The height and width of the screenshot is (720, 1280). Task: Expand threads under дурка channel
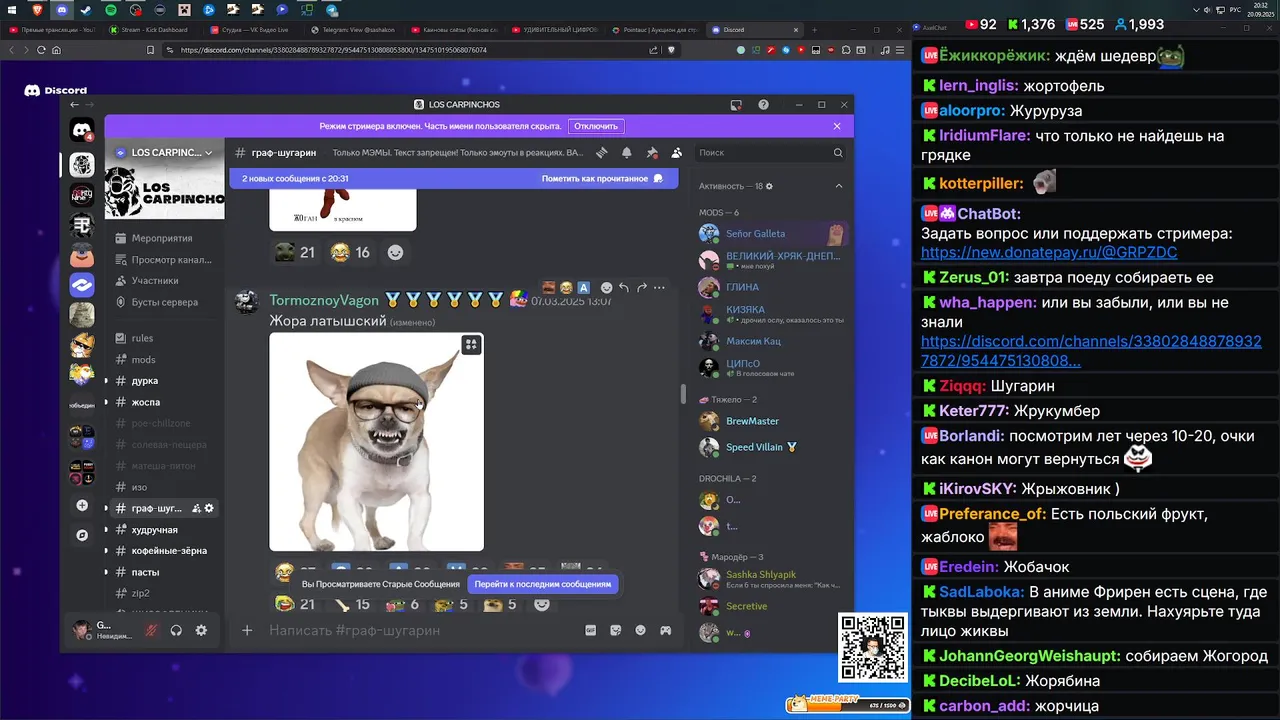coord(106,381)
